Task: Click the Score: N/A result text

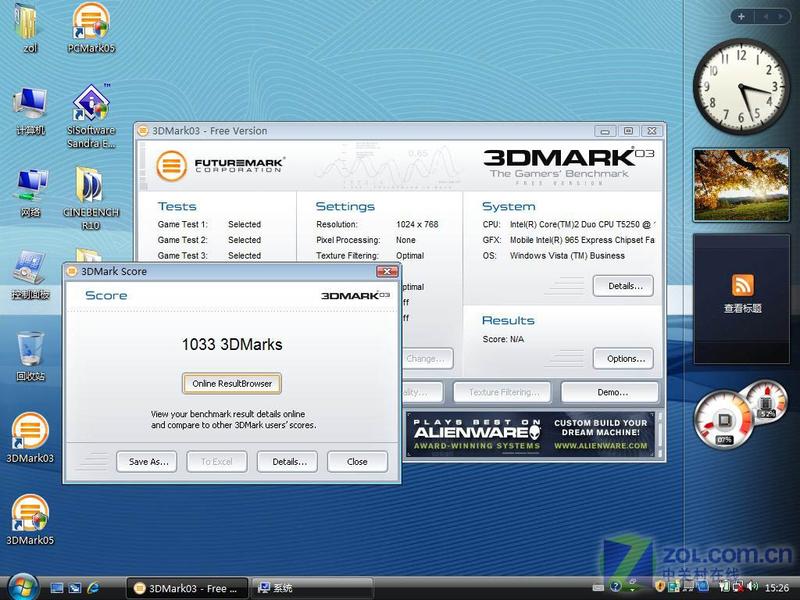Action: (x=503, y=339)
